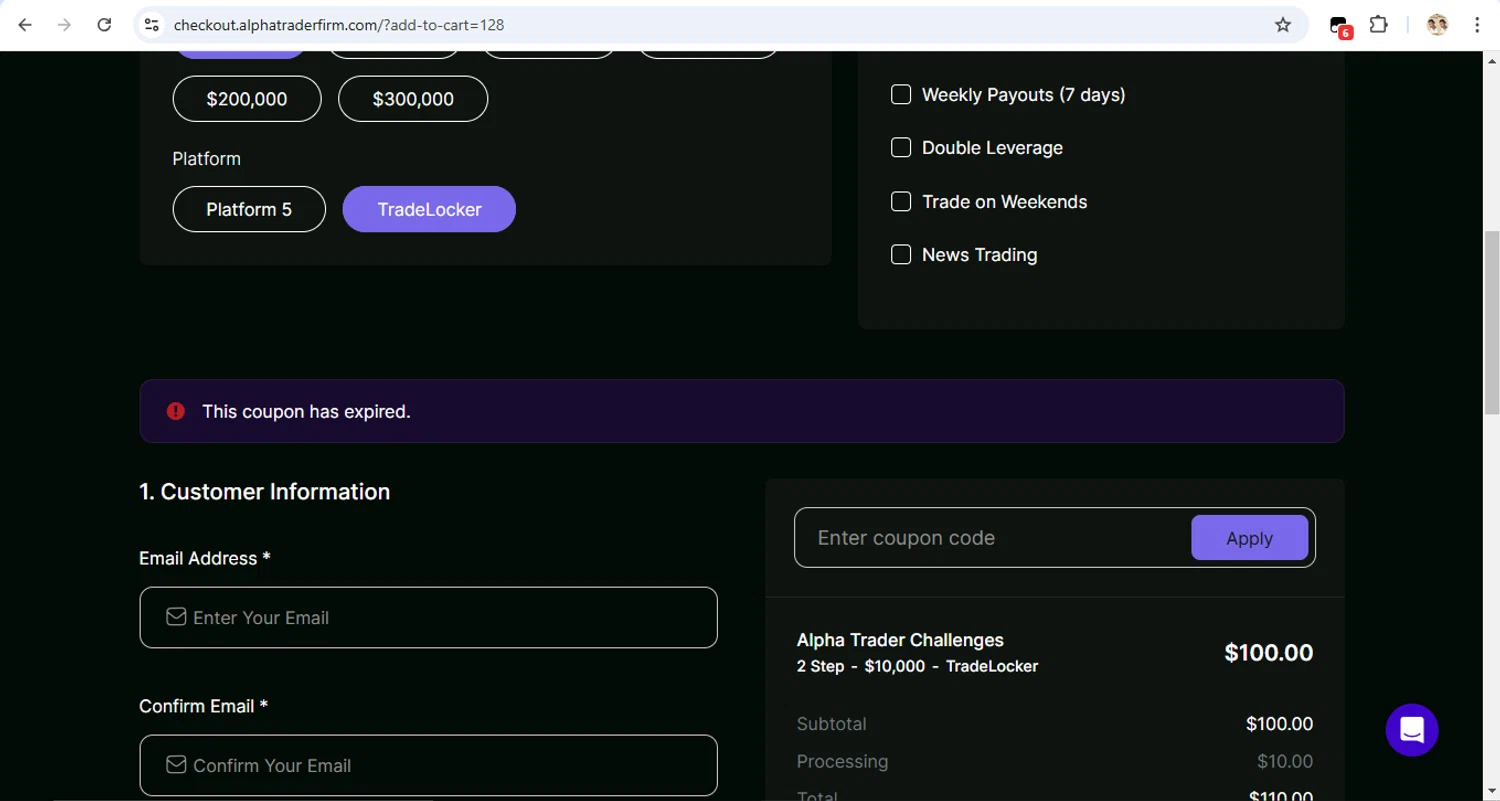The image size is (1500, 801).
Task: Click the 'This coupon has expired.' message
Action: point(306,411)
